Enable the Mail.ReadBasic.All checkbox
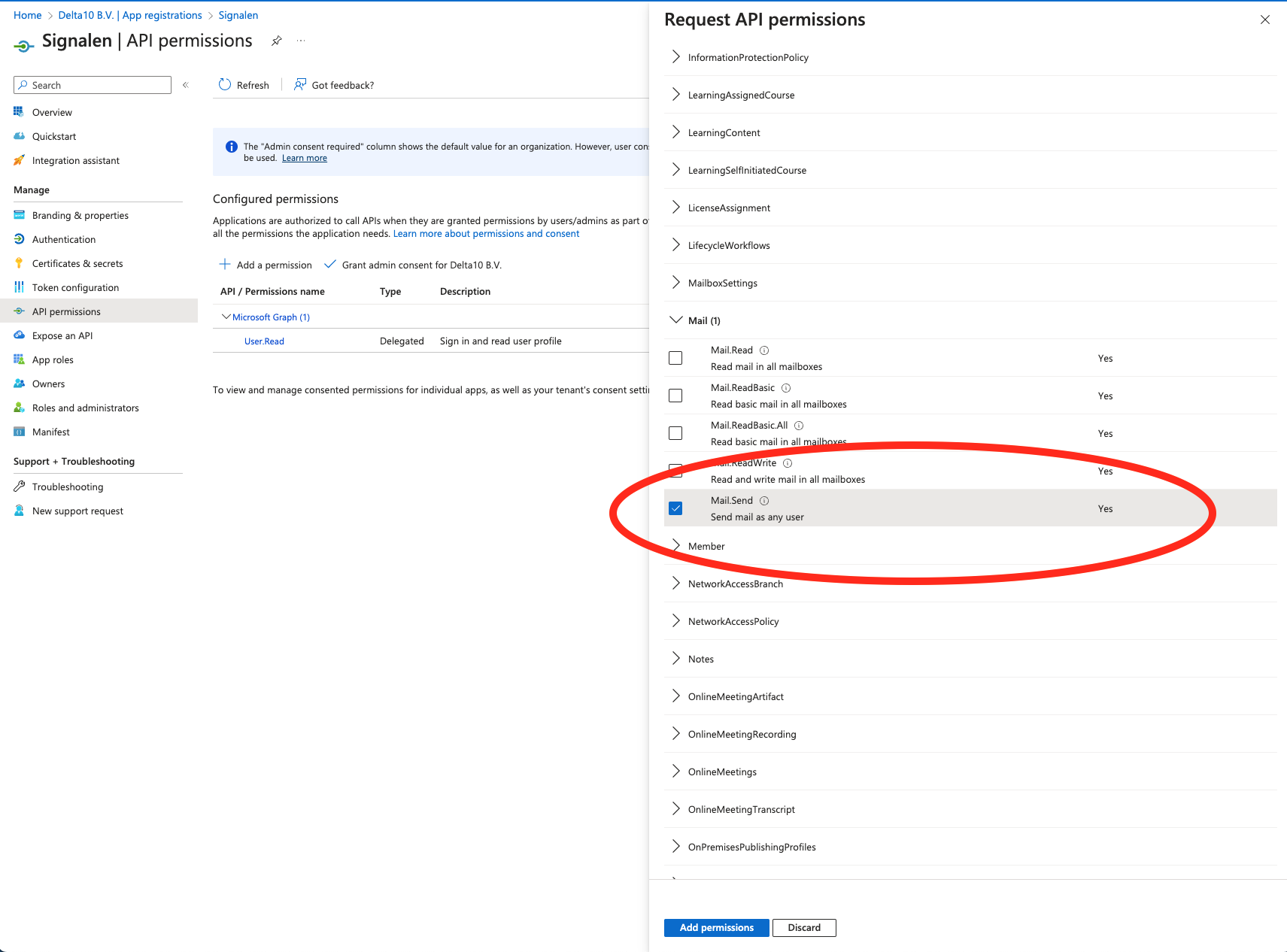Viewport: 1287px width, 952px height. 675,433
